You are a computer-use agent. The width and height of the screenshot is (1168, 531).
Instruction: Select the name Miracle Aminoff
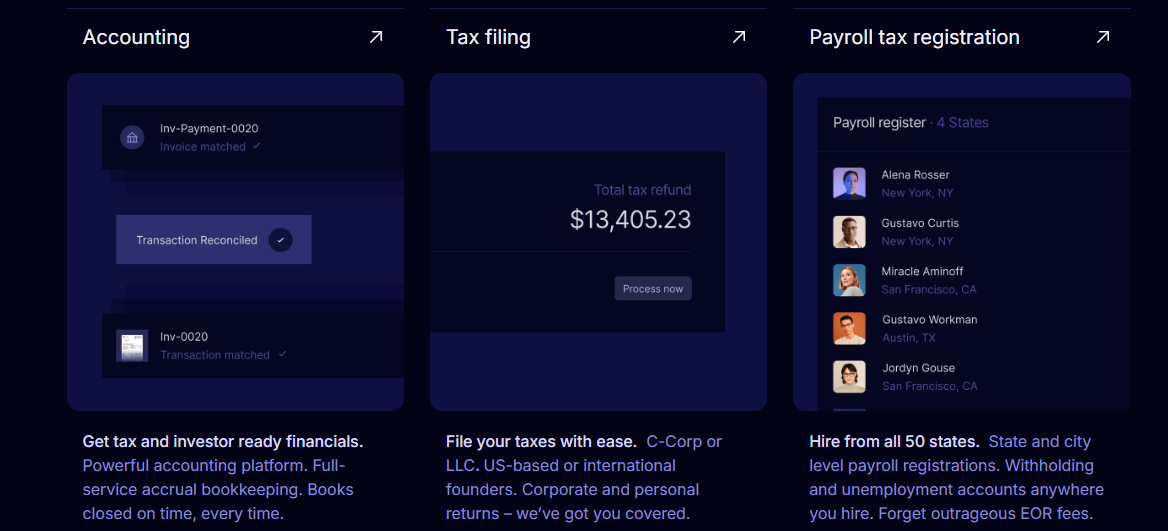pyautogui.click(x=922, y=271)
